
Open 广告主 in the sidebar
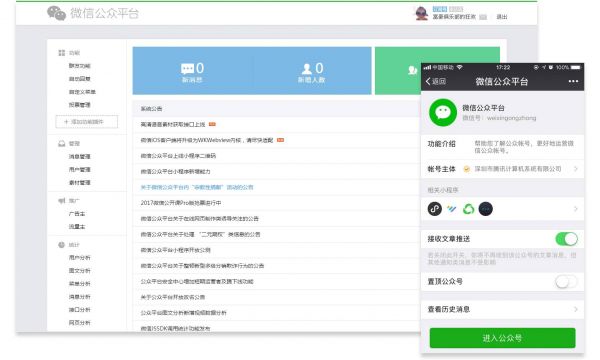77,213
